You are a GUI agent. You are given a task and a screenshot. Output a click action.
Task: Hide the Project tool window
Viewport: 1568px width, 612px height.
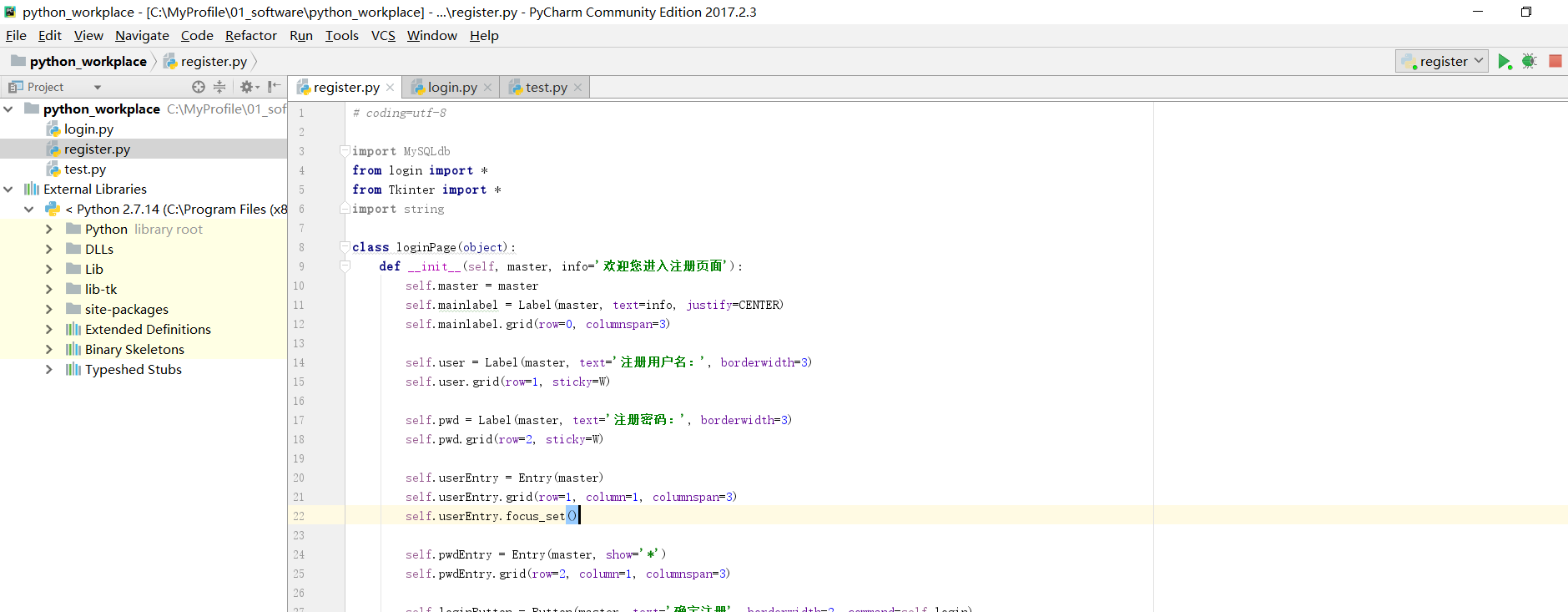(274, 87)
